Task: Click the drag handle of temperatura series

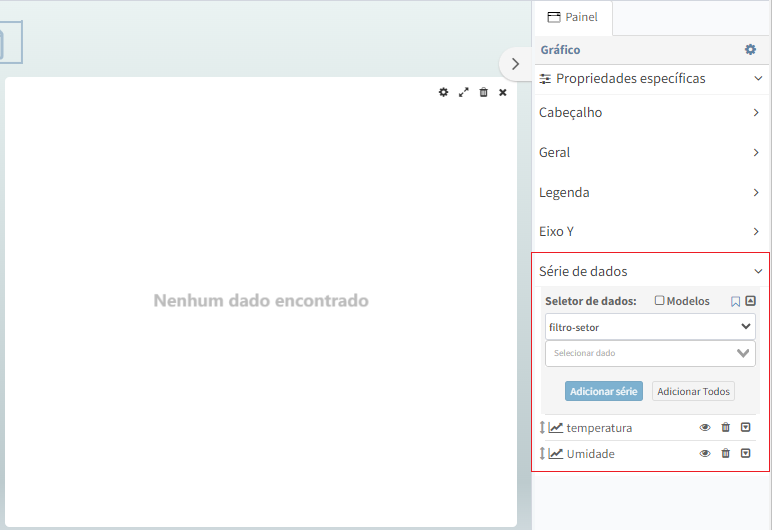Action: (x=542, y=428)
